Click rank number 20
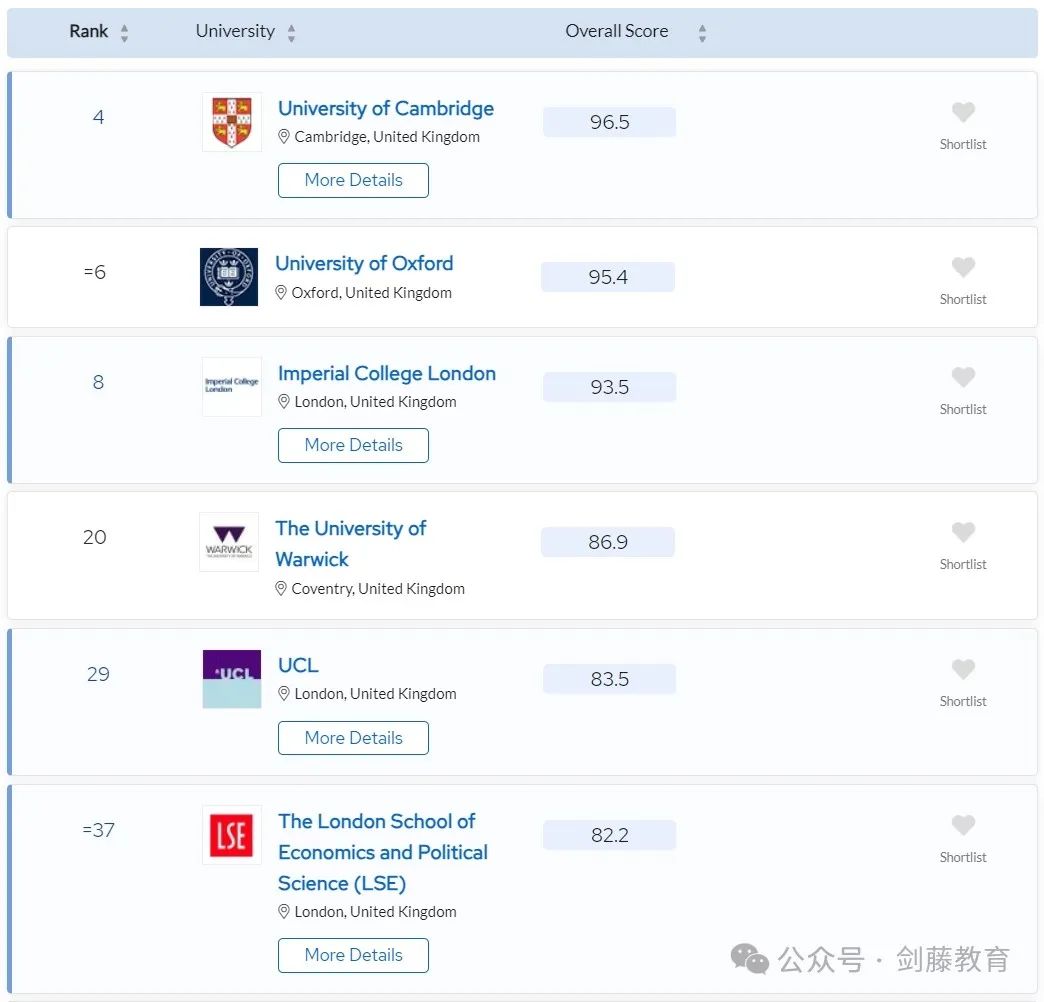The width and height of the screenshot is (1044, 1002). point(95,537)
